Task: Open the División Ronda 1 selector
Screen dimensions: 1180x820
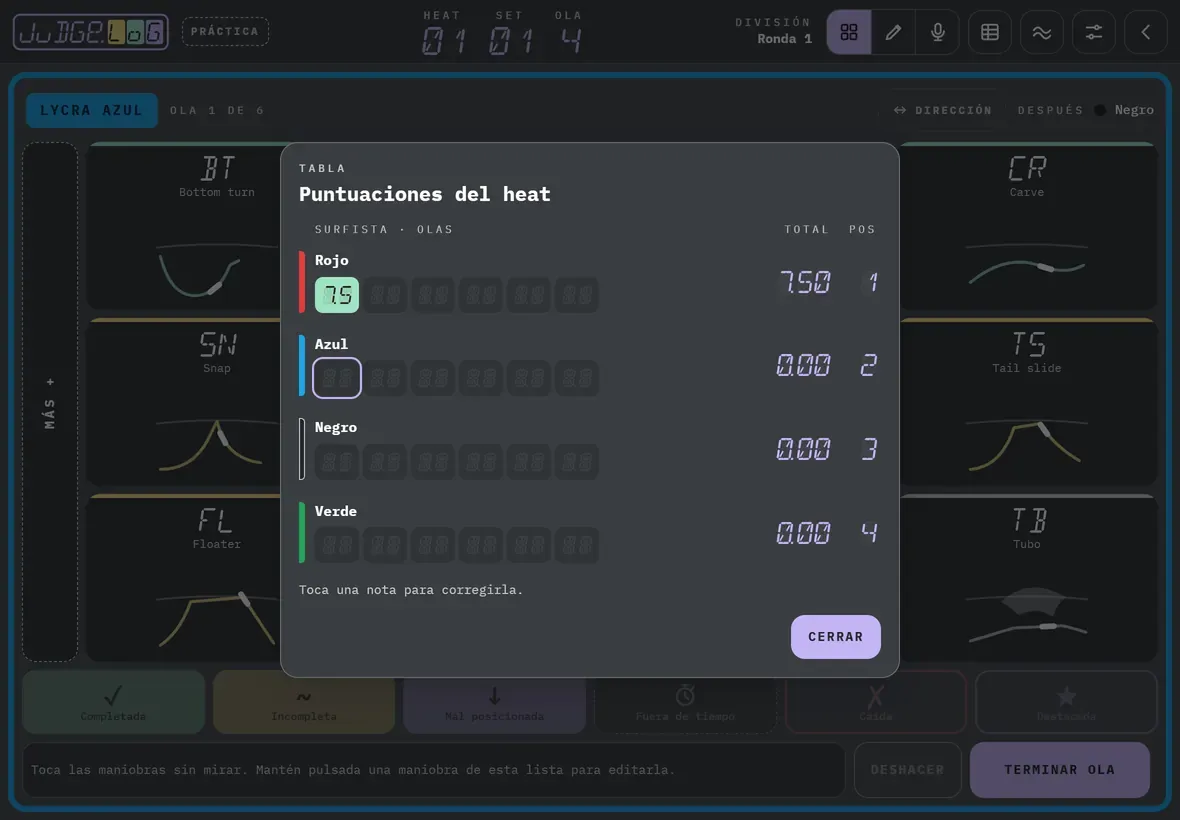Action: [773, 32]
